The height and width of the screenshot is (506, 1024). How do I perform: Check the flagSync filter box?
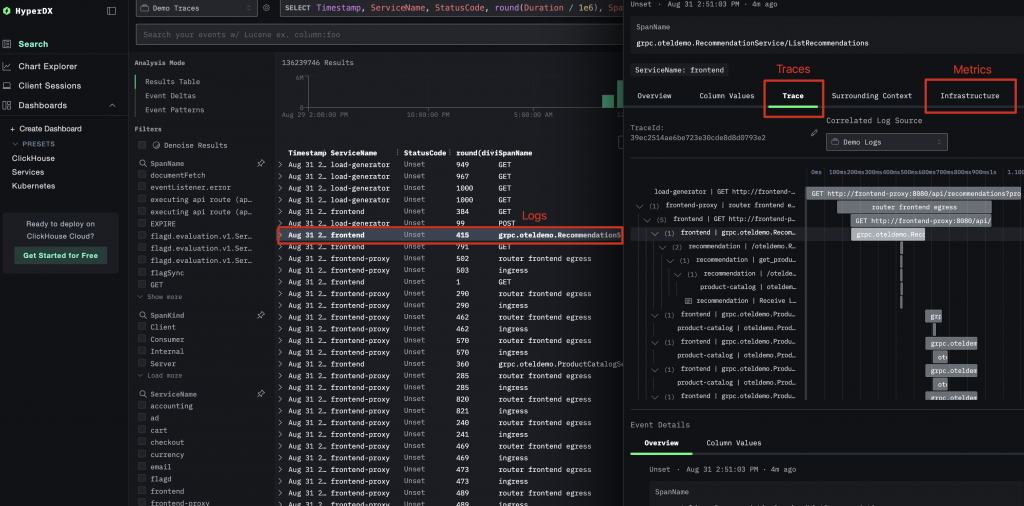tap(142, 273)
